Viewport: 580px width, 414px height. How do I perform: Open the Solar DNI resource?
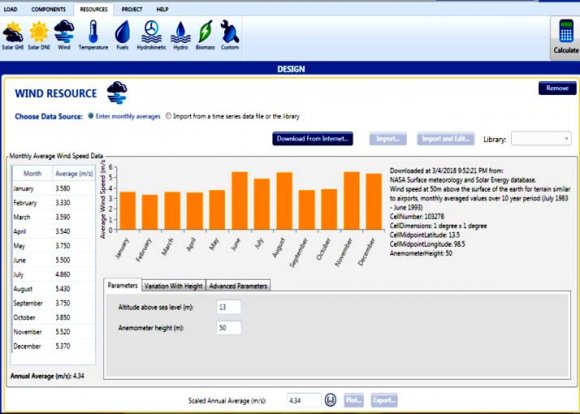[39, 36]
